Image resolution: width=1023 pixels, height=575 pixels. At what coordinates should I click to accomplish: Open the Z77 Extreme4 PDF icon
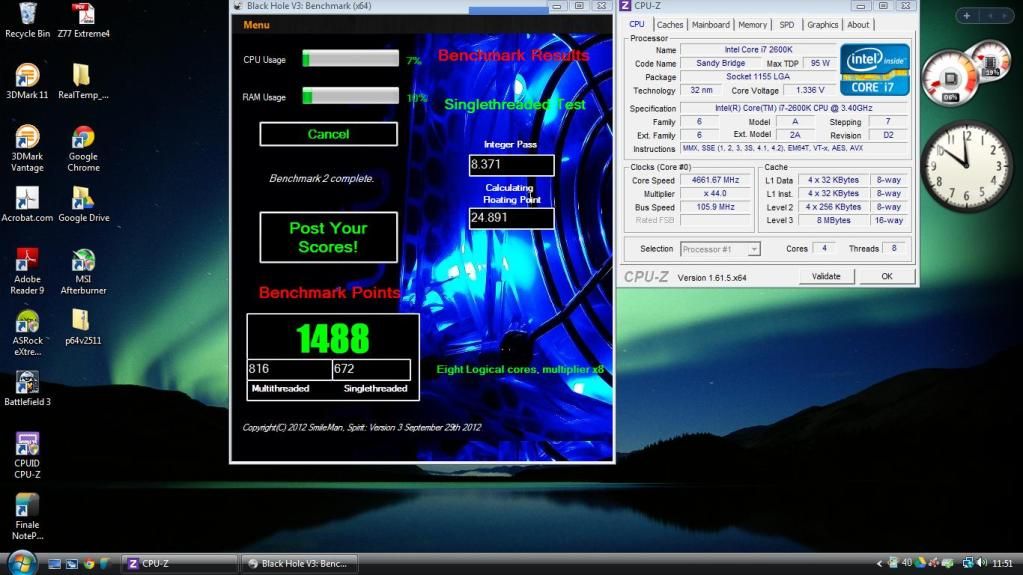pyautogui.click(x=84, y=20)
